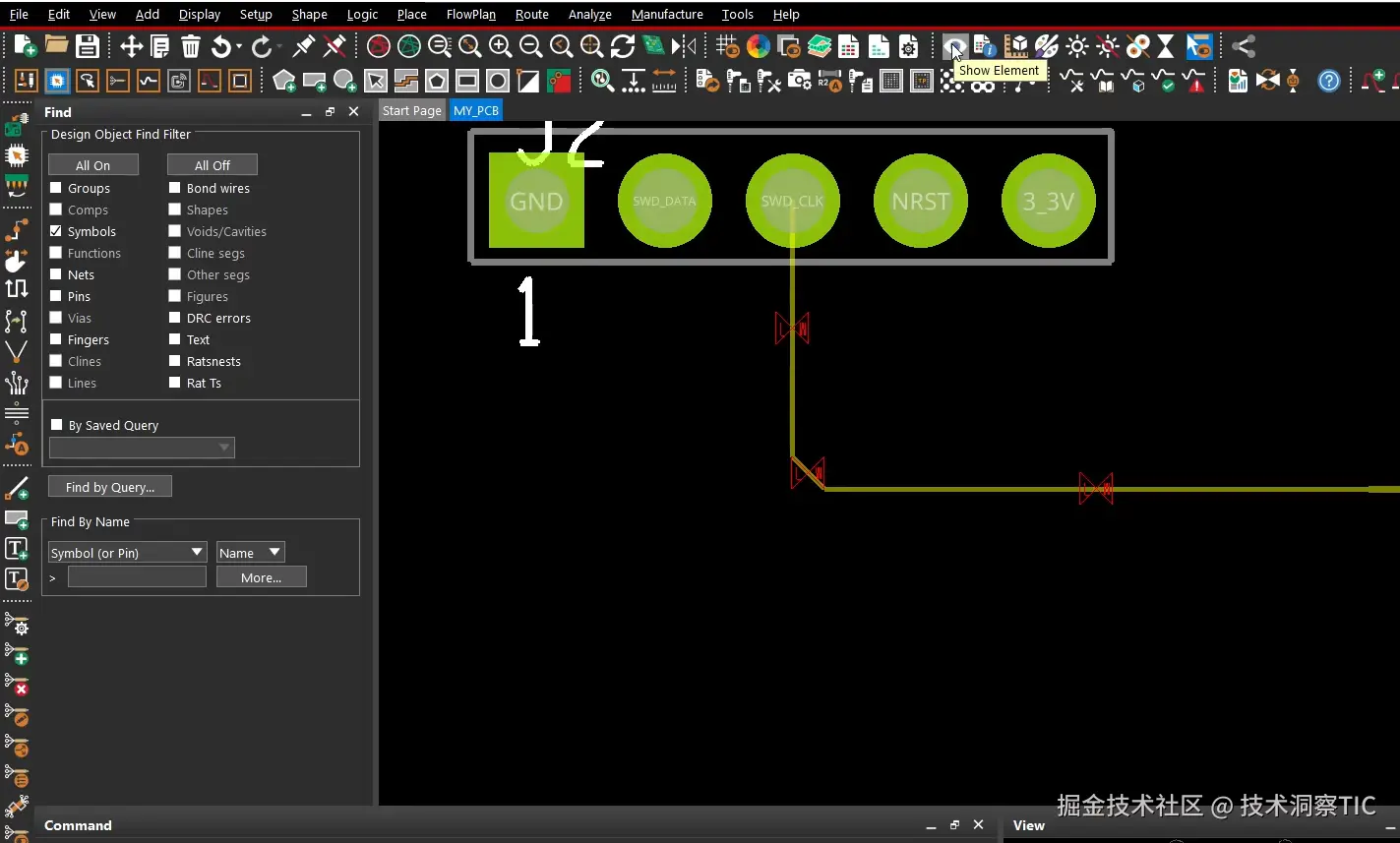Check the Ratsnests checkbox
1400x843 pixels.
coord(175,361)
